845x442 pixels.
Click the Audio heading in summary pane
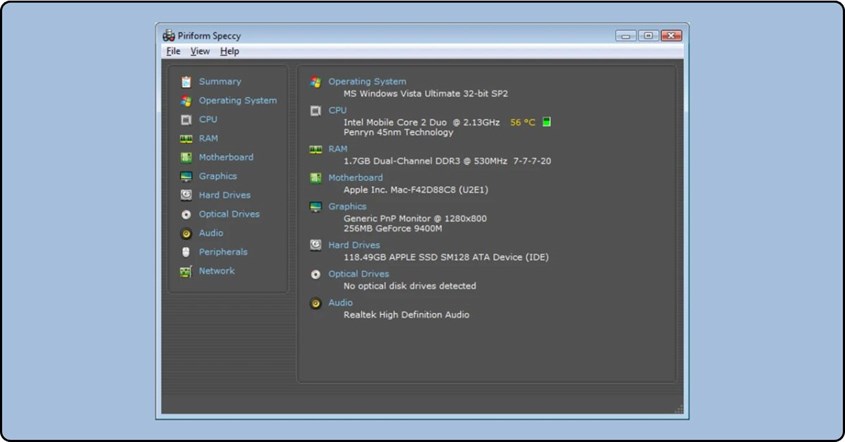pos(341,302)
